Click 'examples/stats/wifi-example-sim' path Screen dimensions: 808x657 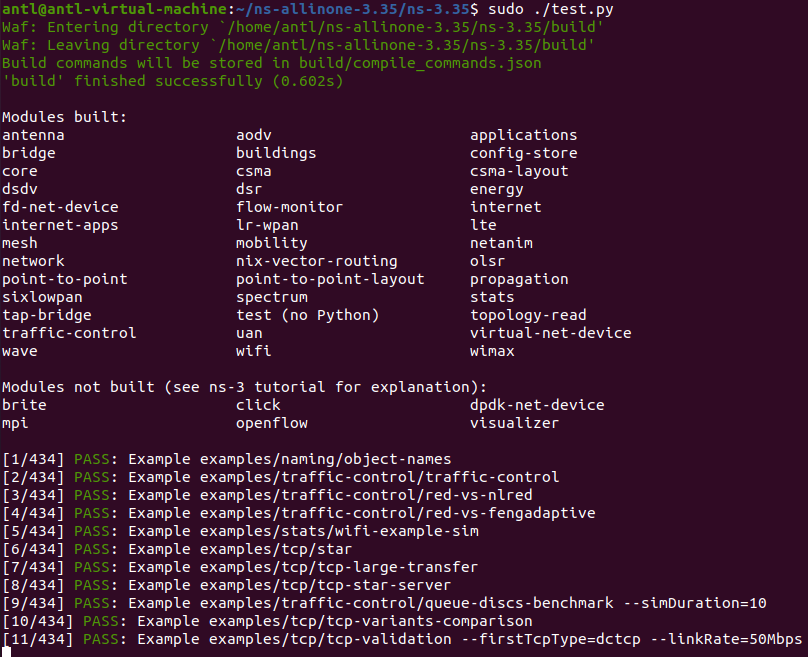[x=339, y=531]
